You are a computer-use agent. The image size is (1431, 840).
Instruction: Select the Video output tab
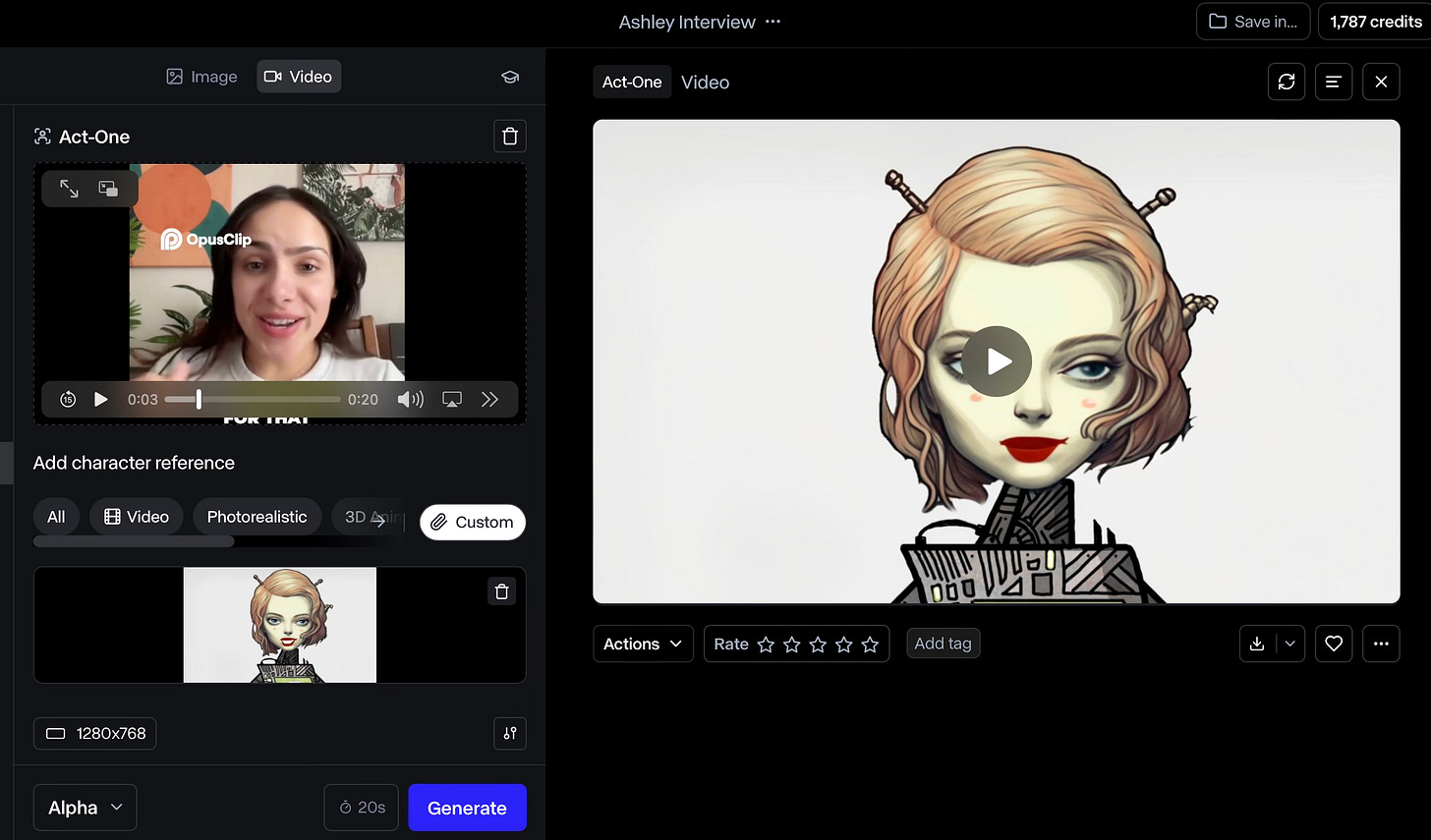tap(706, 83)
